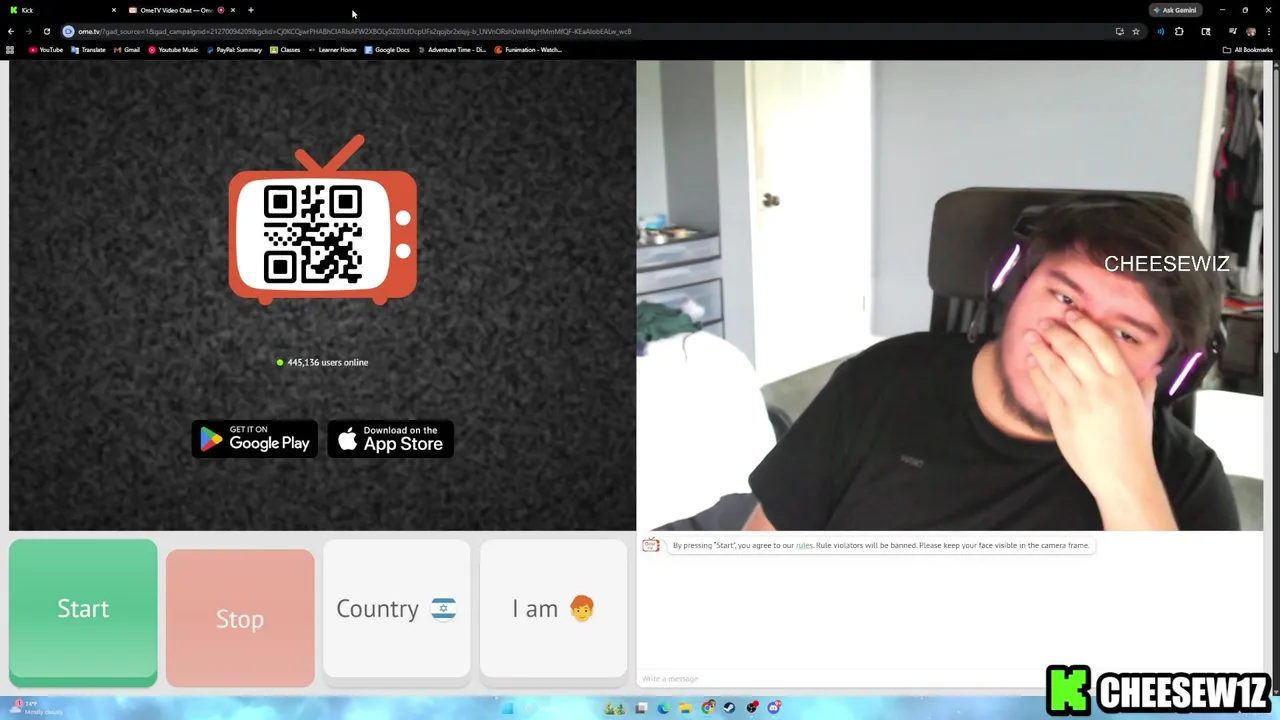View site information icon in address bar
The image size is (1280, 720).
[69, 31]
